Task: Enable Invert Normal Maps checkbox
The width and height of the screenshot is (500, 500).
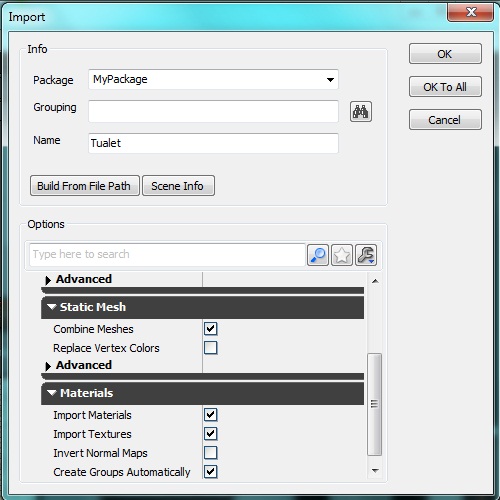Action: tap(211, 453)
